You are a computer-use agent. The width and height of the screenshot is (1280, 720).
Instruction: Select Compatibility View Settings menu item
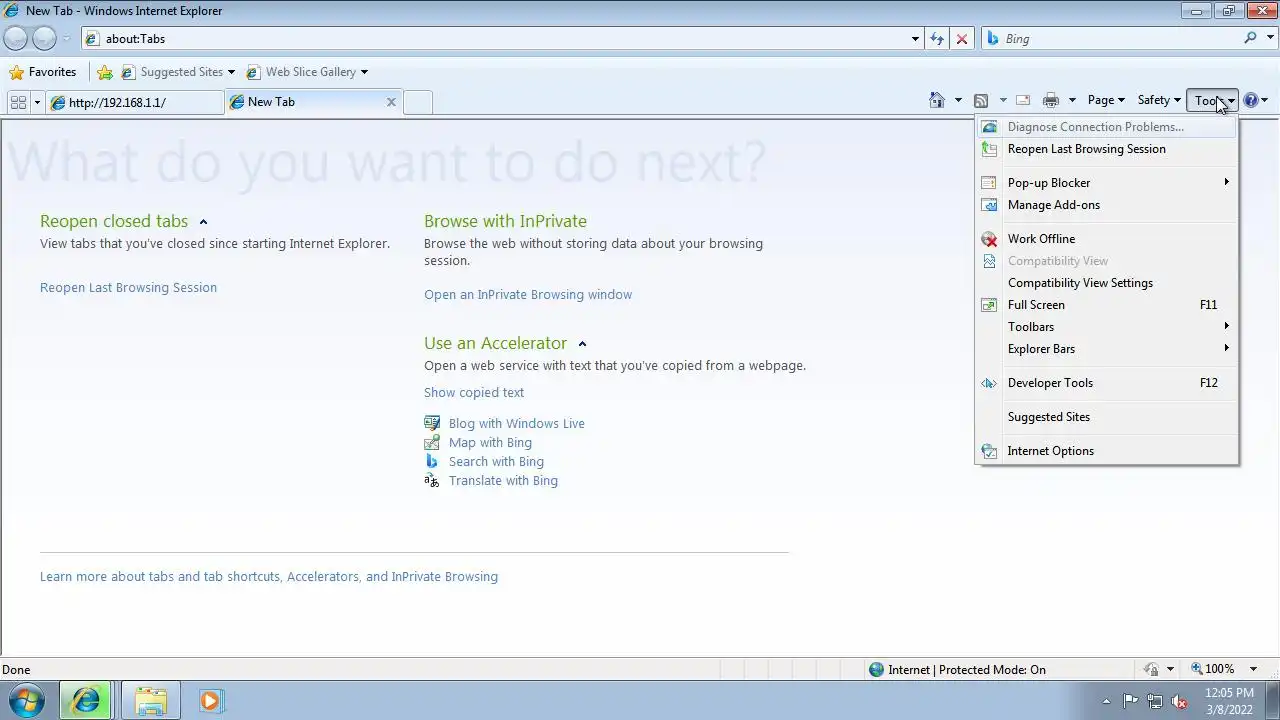point(1107,283)
